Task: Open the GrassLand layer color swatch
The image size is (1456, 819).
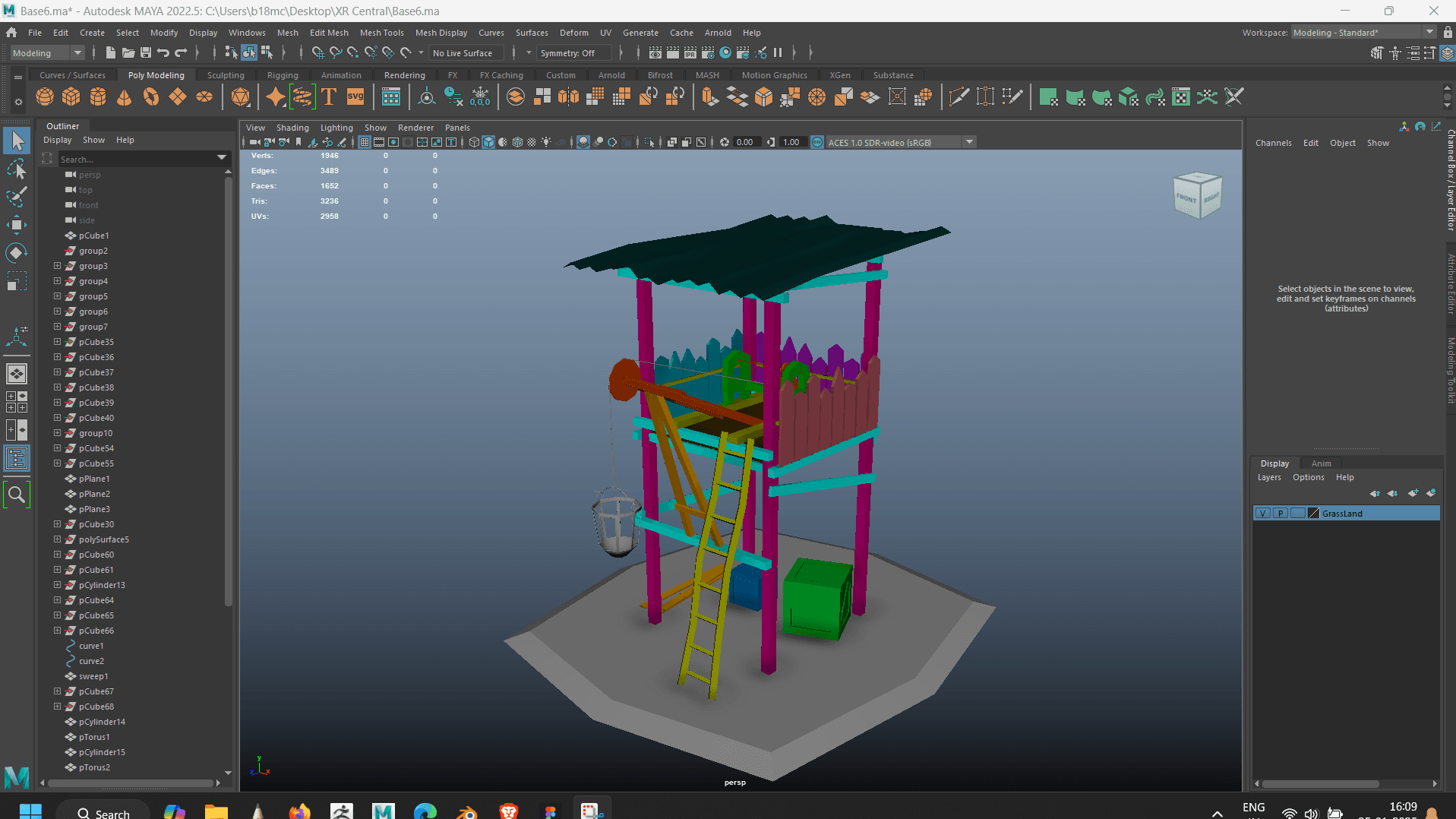Action: point(1314,514)
